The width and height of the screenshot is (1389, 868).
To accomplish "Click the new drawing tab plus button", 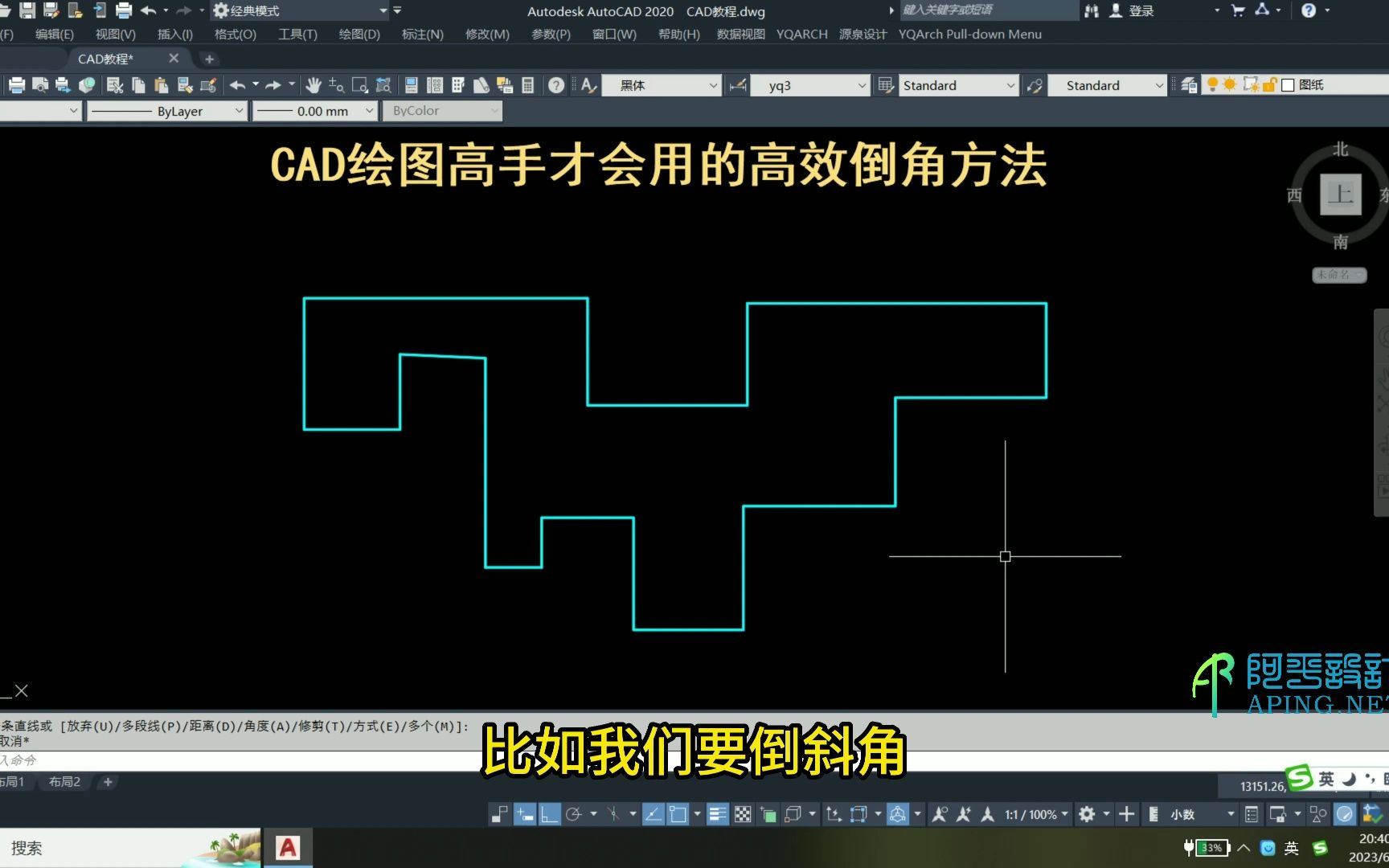I will click(209, 59).
